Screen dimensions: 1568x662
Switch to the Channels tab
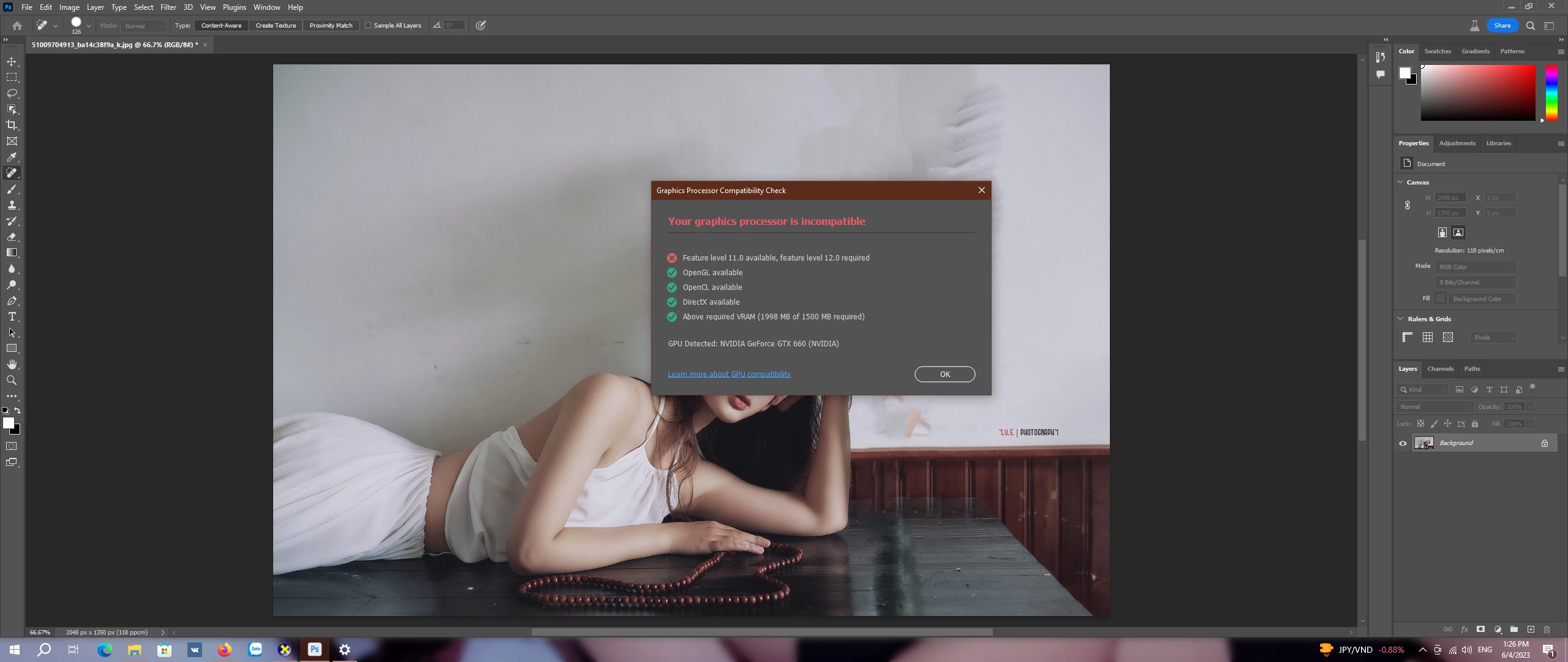point(1440,369)
